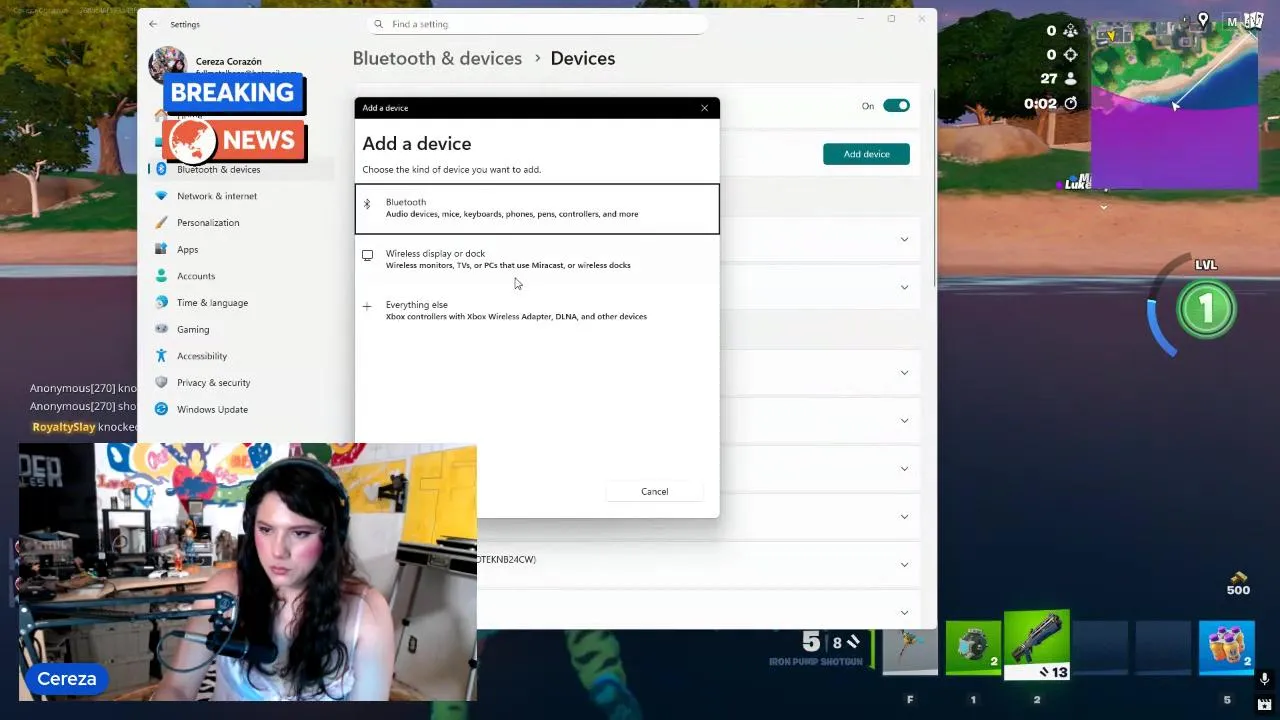Click the Fortnite minimap
This screenshot has height=720, width=1280.
pos(1174,105)
